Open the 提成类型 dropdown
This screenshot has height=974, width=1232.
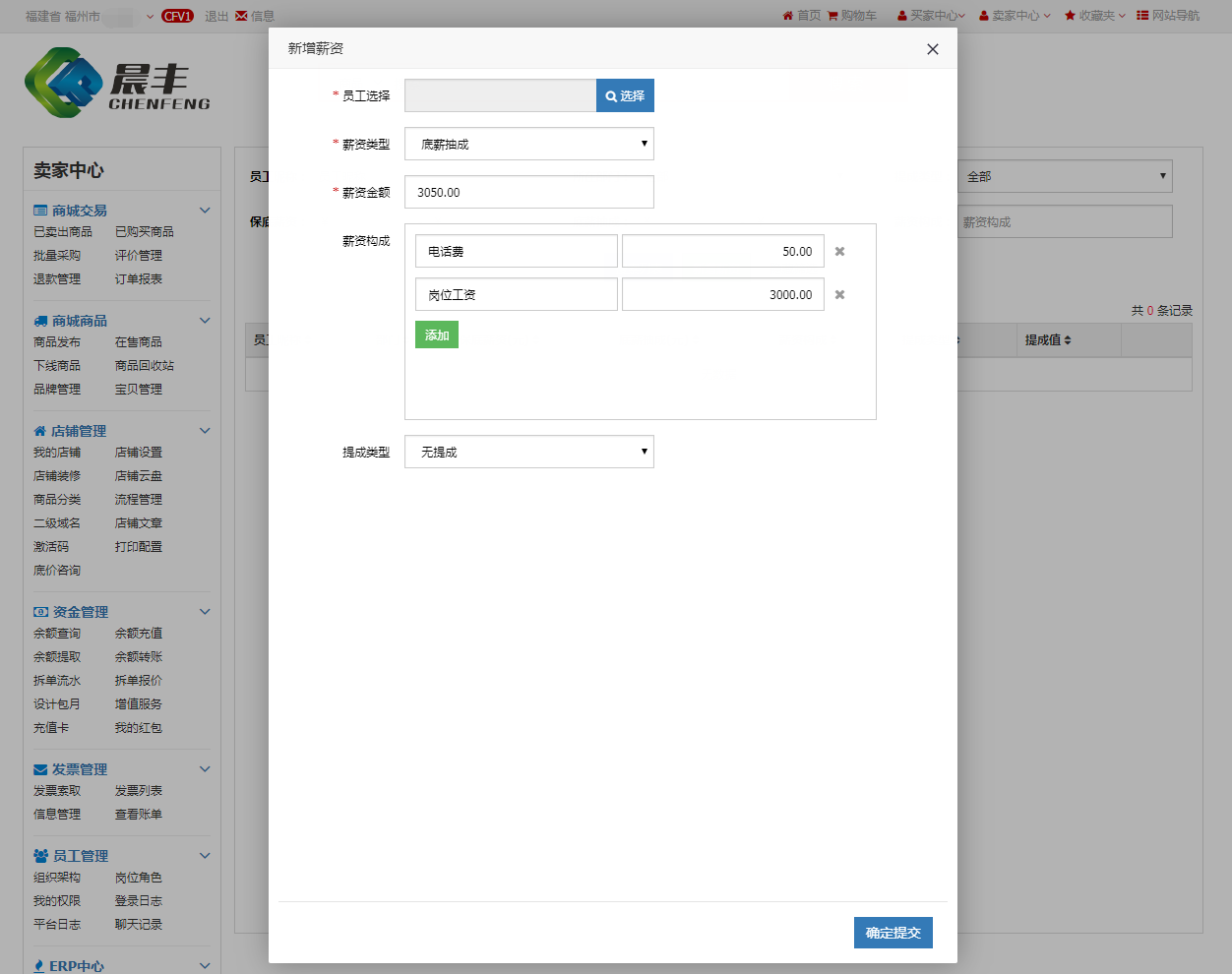tap(528, 452)
